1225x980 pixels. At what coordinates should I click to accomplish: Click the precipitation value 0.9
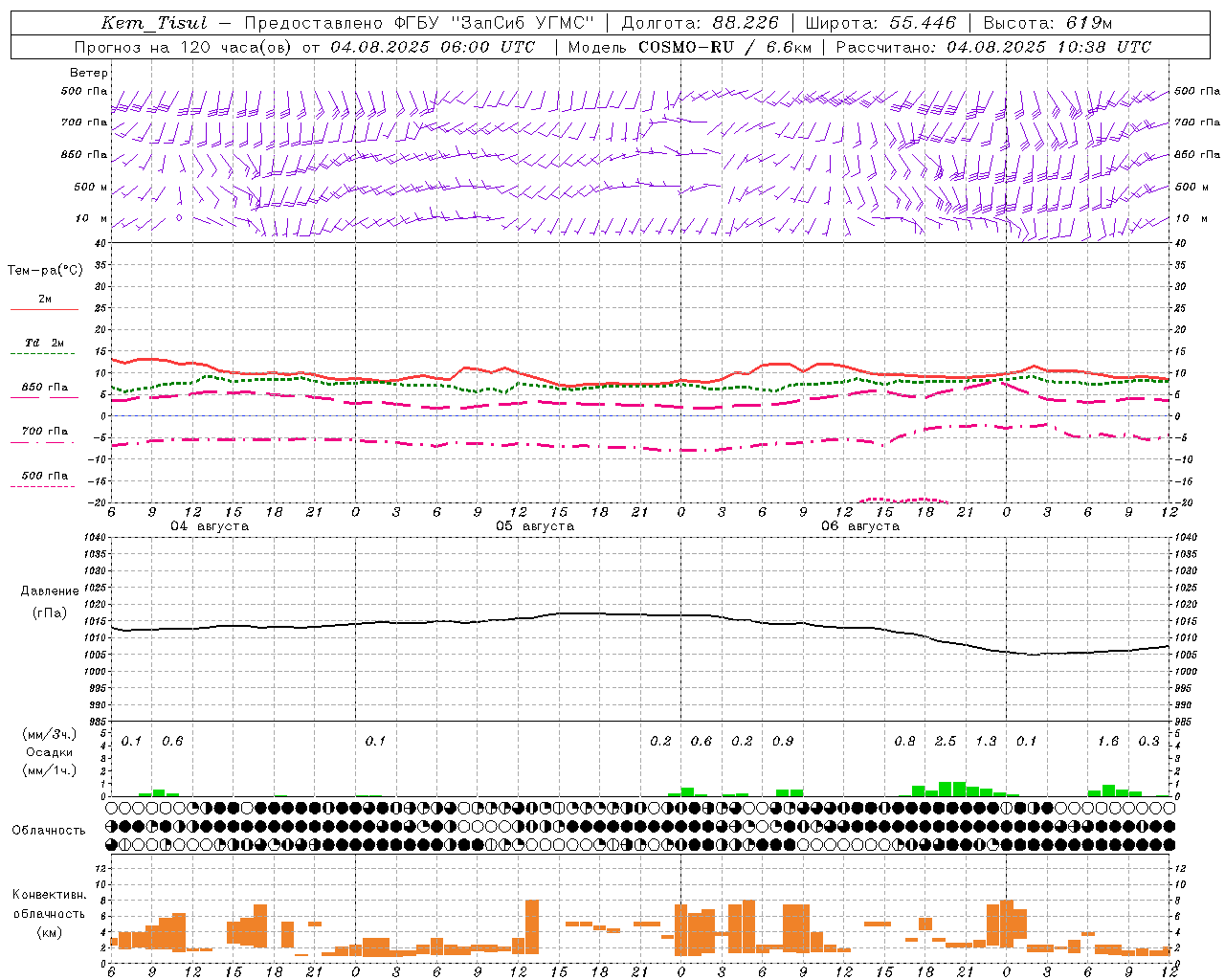(783, 742)
